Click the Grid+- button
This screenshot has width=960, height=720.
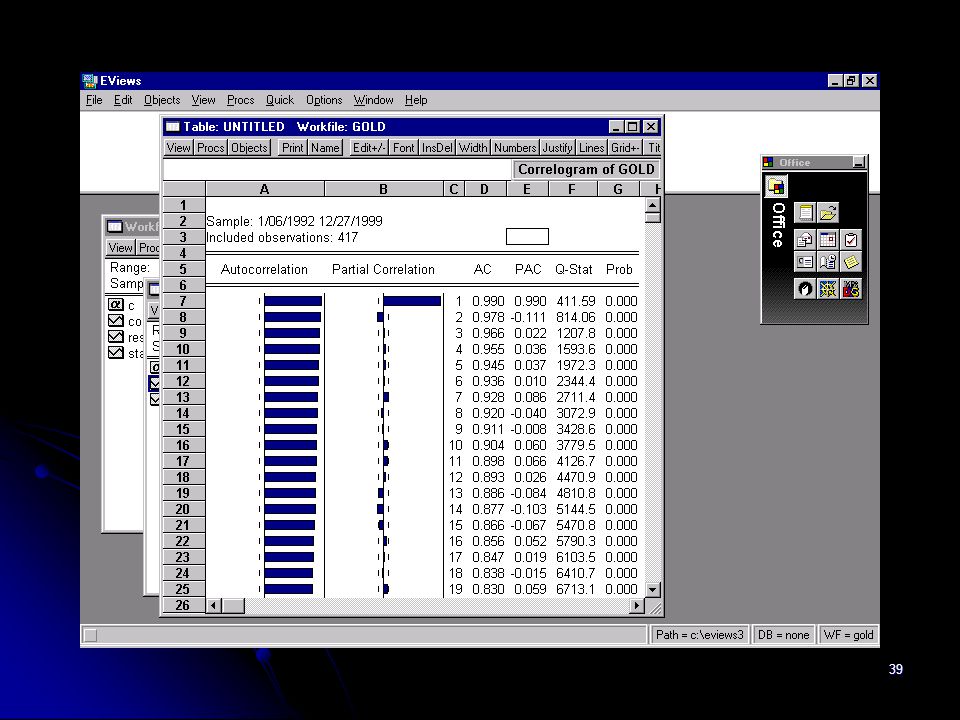point(625,148)
